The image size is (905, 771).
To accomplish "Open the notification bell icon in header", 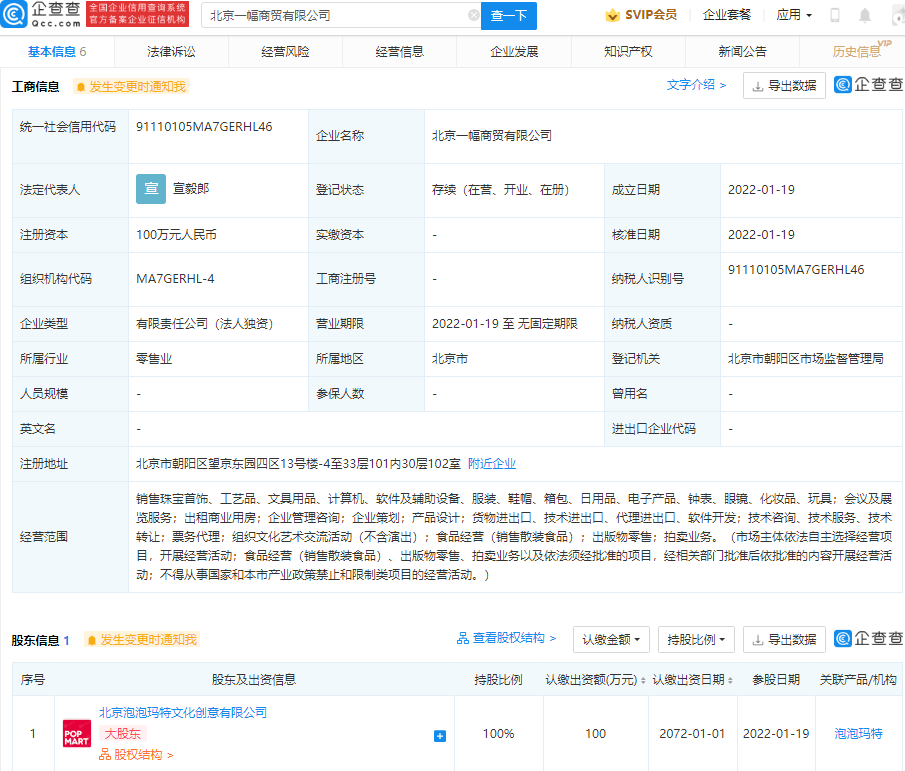I will coord(864,15).
